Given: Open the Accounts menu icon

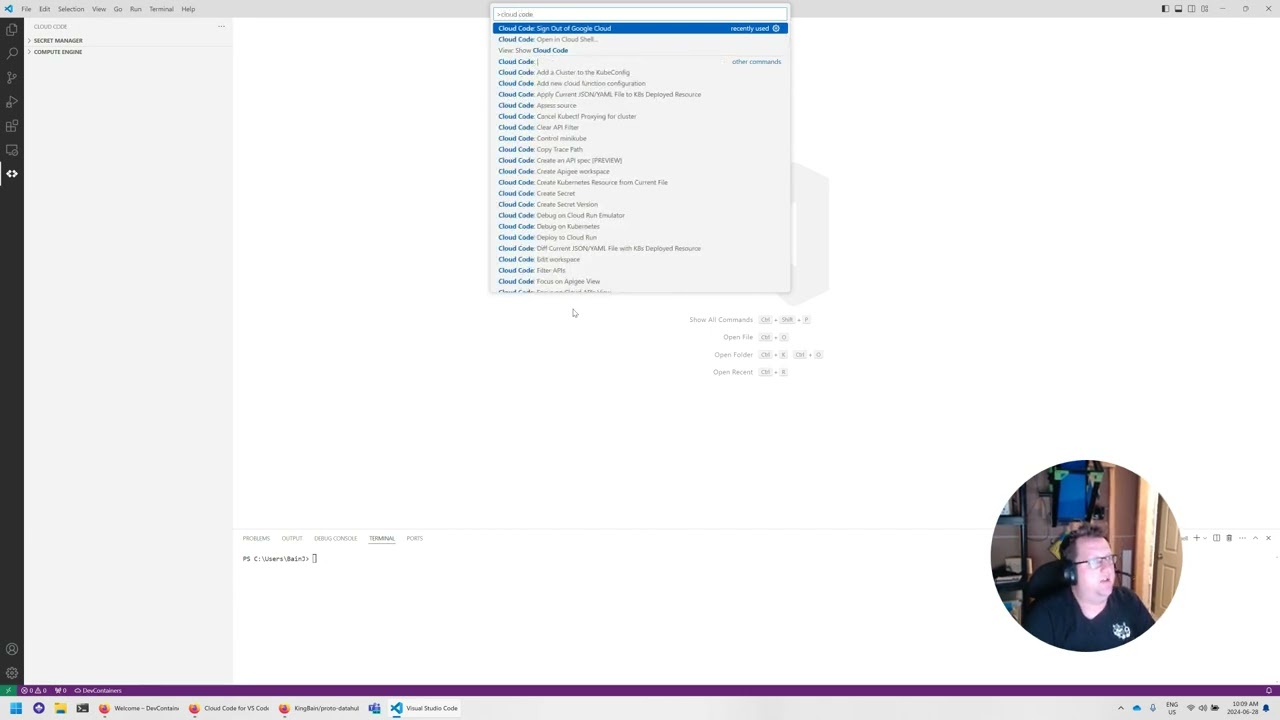Looking at the screenshot, I should 12,650.
